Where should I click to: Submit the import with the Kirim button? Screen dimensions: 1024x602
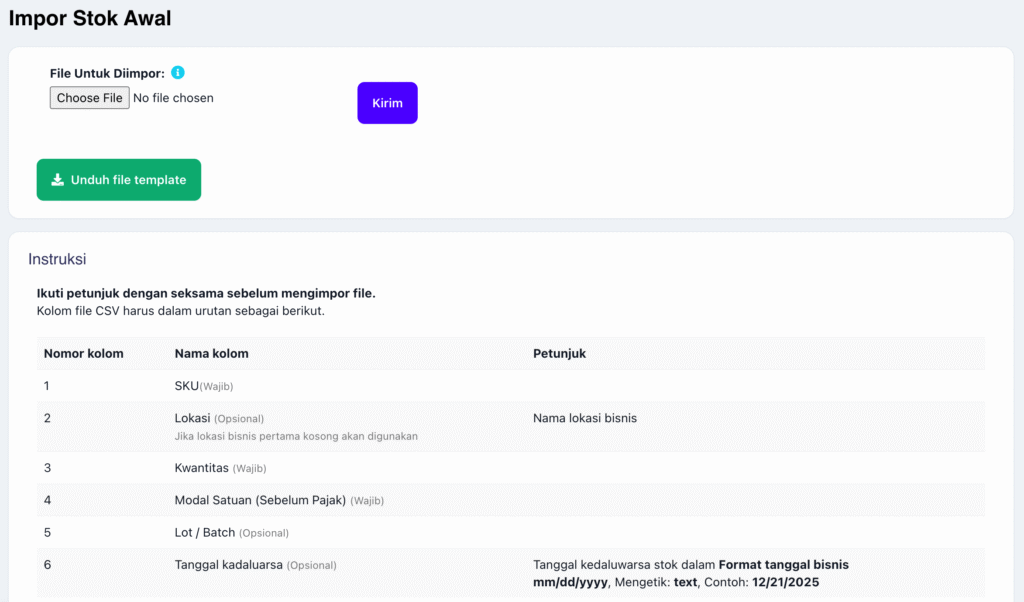(x=387, y=103)
